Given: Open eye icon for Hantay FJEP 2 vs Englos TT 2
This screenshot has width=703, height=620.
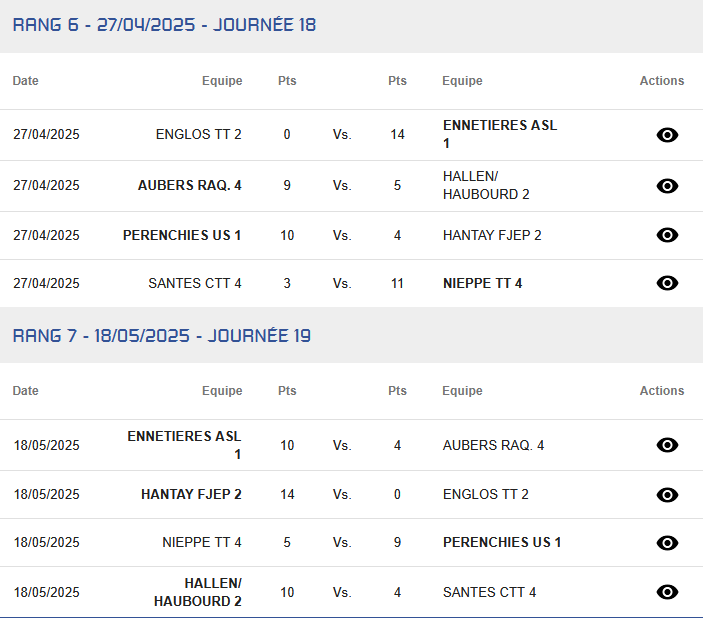Looking at the screenshot, I should (x=667, y=494).
